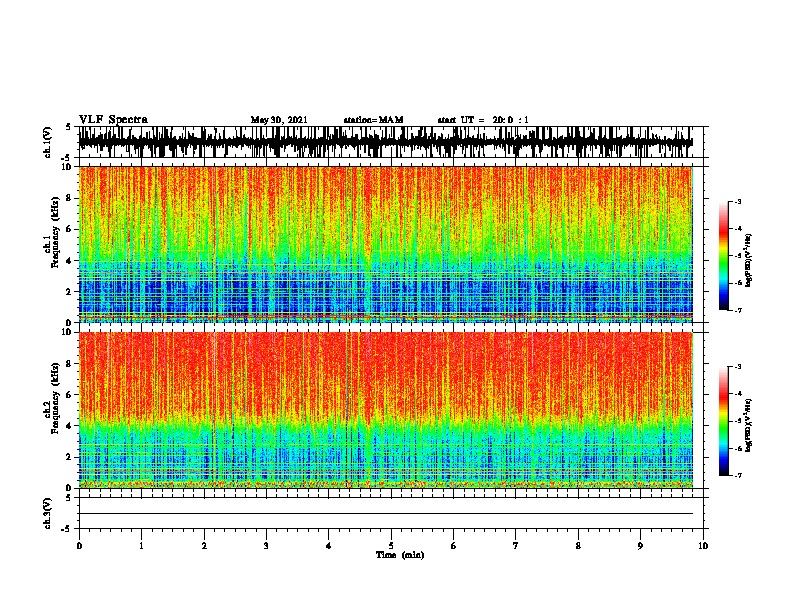
Task: Click the 4 kHz tick on ch.1 frequency axis
Action: [x=69, y=261]
